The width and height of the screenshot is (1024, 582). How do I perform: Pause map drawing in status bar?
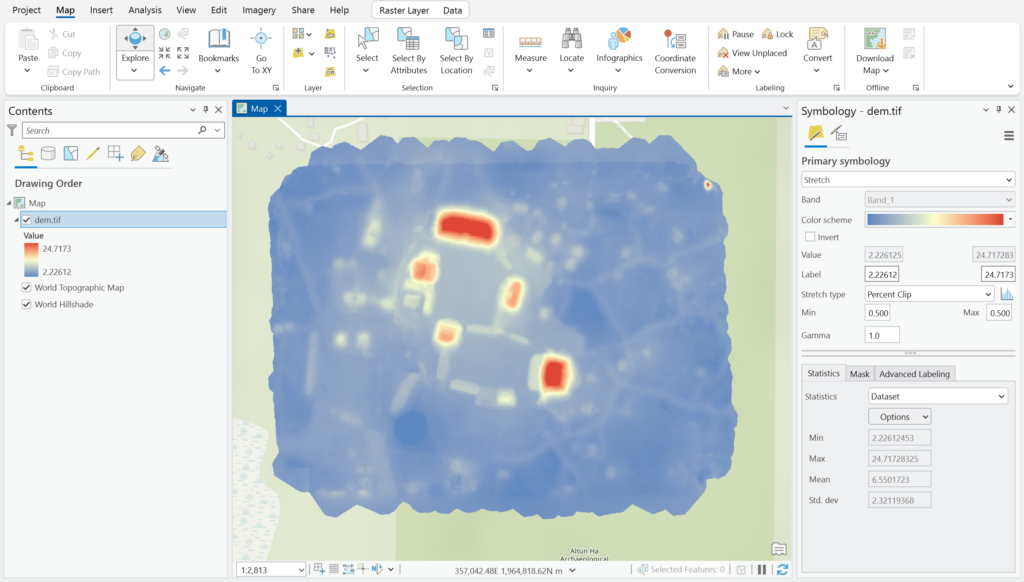[761, 570]
